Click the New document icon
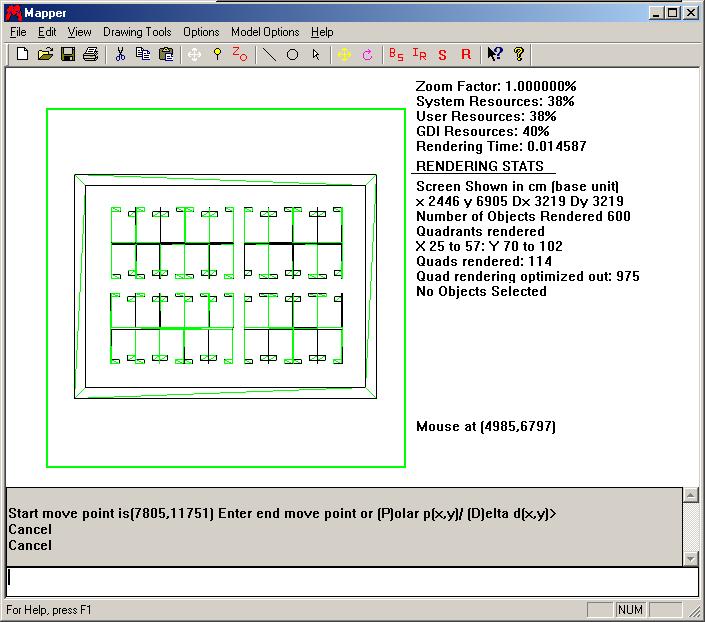This screenshot has width=705, height=622. pyautogui.click(x=22, y=54)
